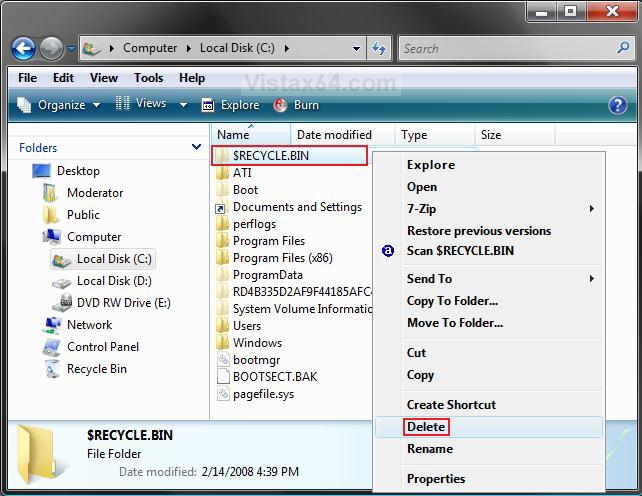Open the Help menu
This screenshot has height=496, width=642.
(x=192, y=77)
